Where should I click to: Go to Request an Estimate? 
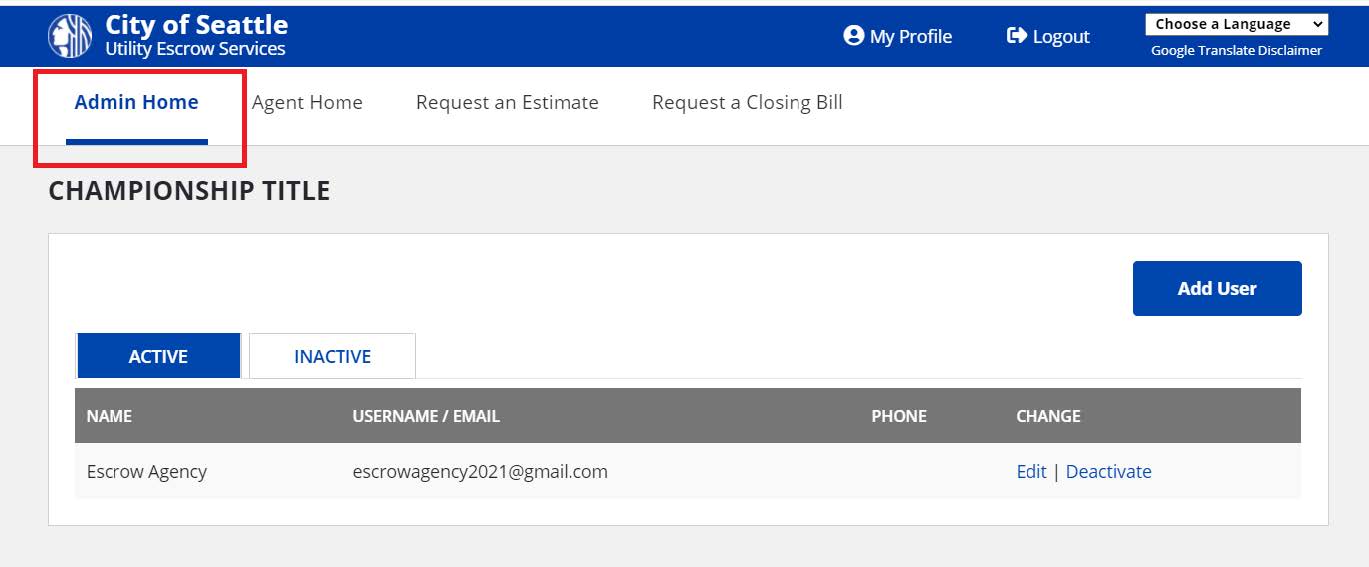507,102
